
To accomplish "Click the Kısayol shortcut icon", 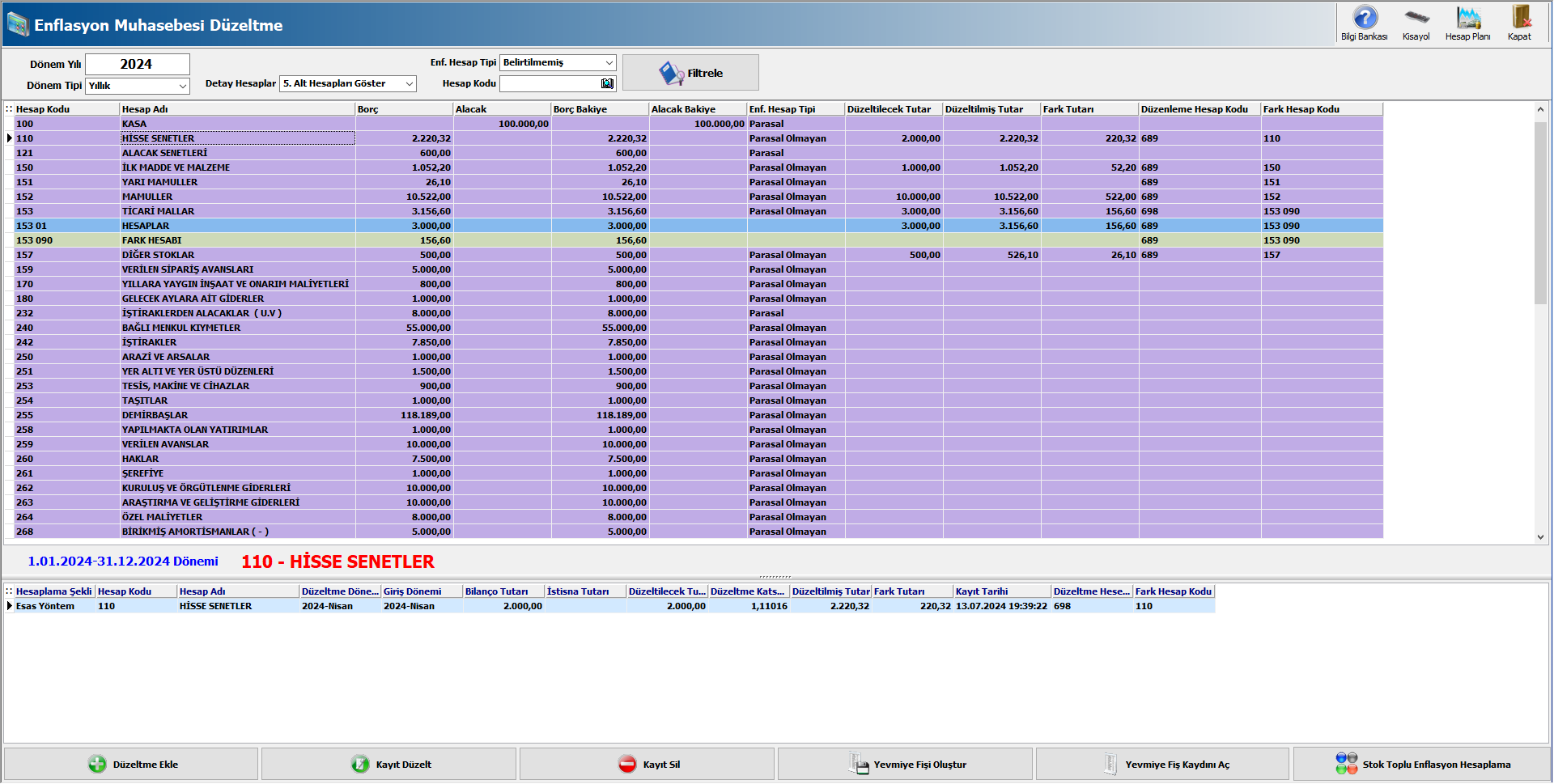I will click(1416, 23).
